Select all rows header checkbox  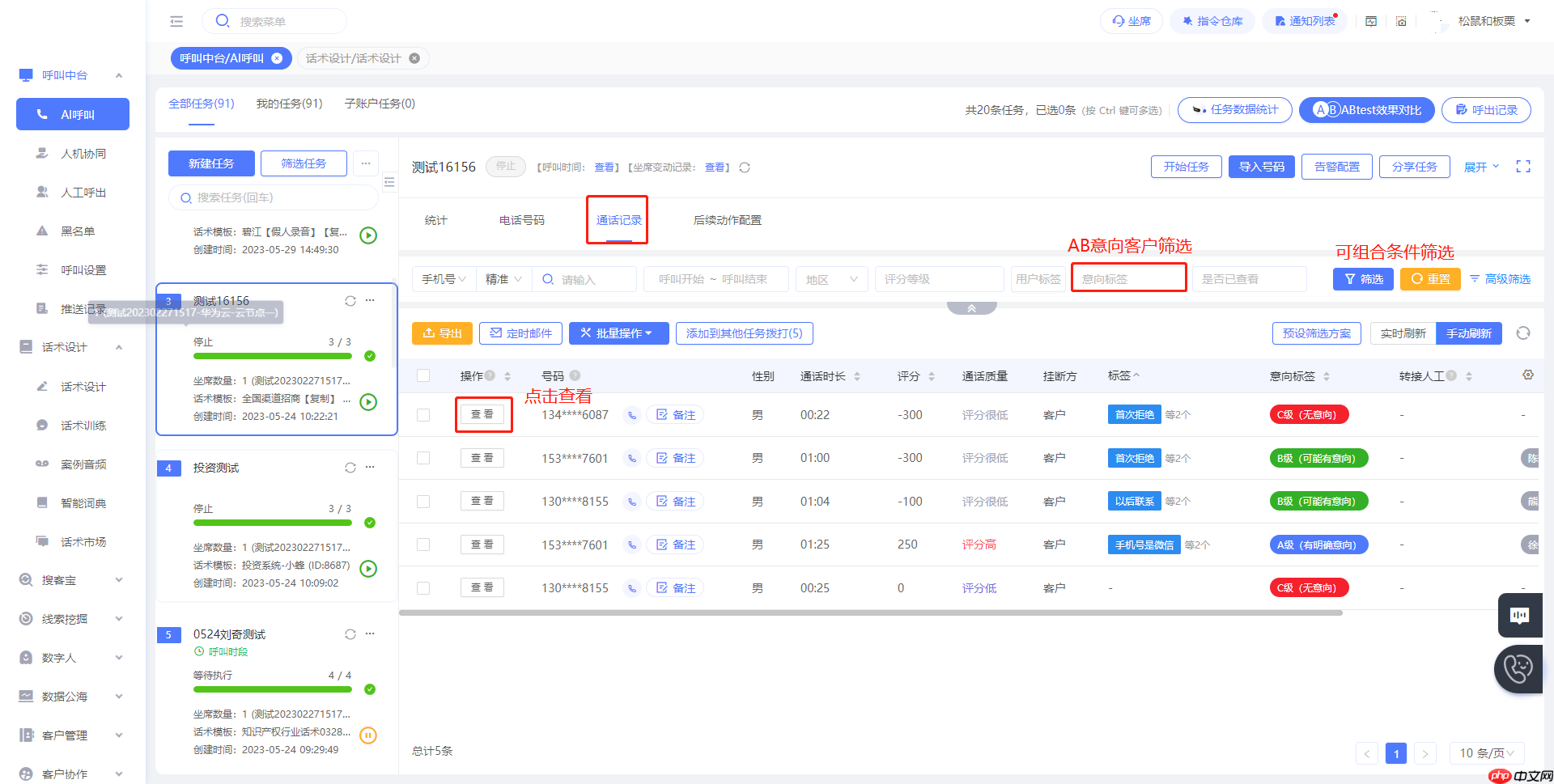tap(423, 375)
